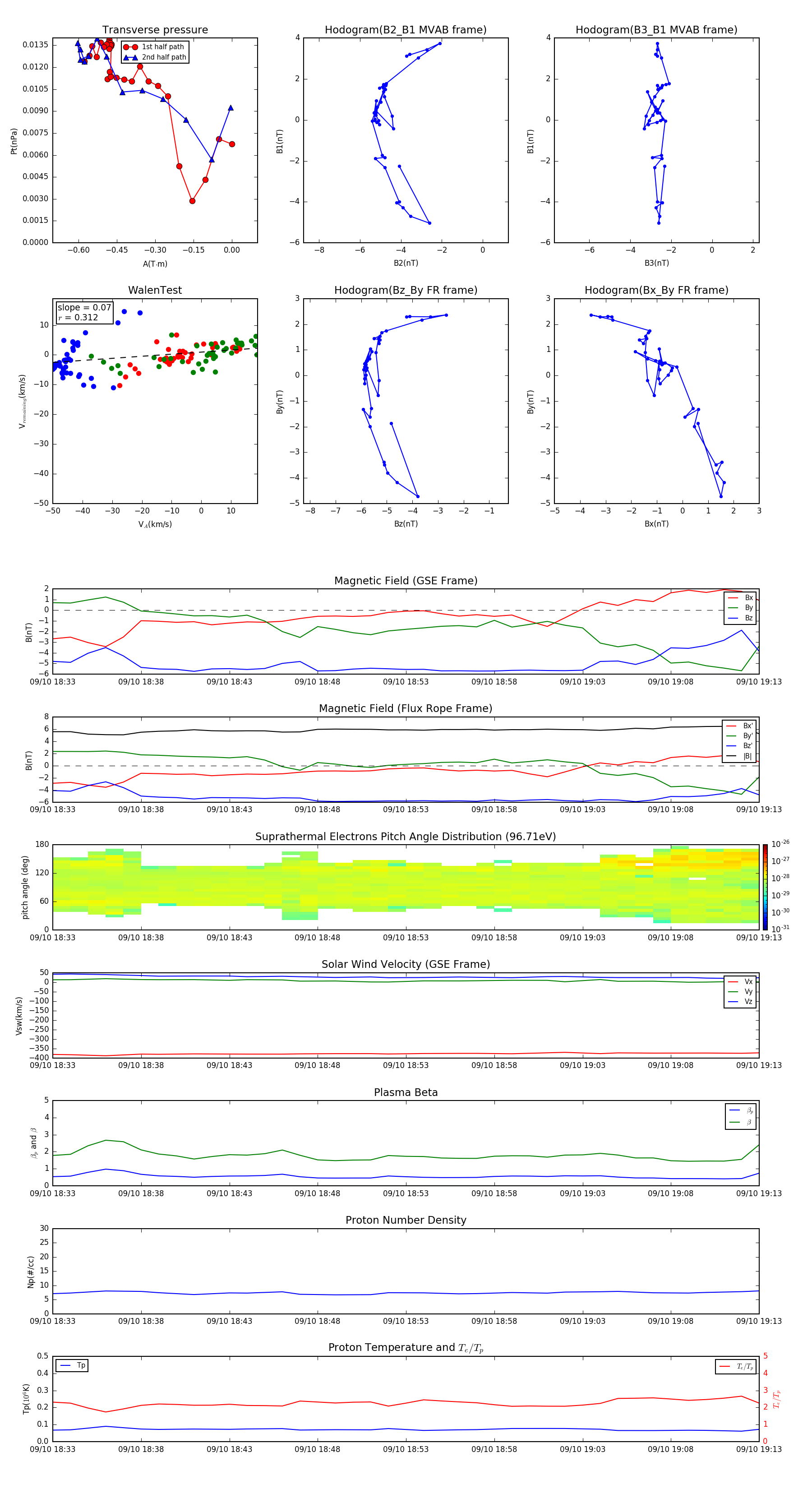The width and height of the screenshot is (812, 1489).
Task: Click the '2nd half path' legend entry
Action: click(155, 57)
